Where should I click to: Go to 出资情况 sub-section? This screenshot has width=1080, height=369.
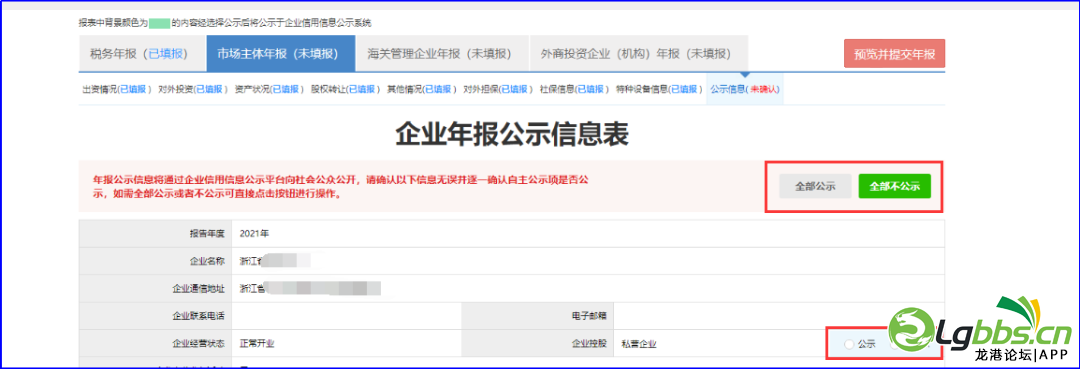116,89
